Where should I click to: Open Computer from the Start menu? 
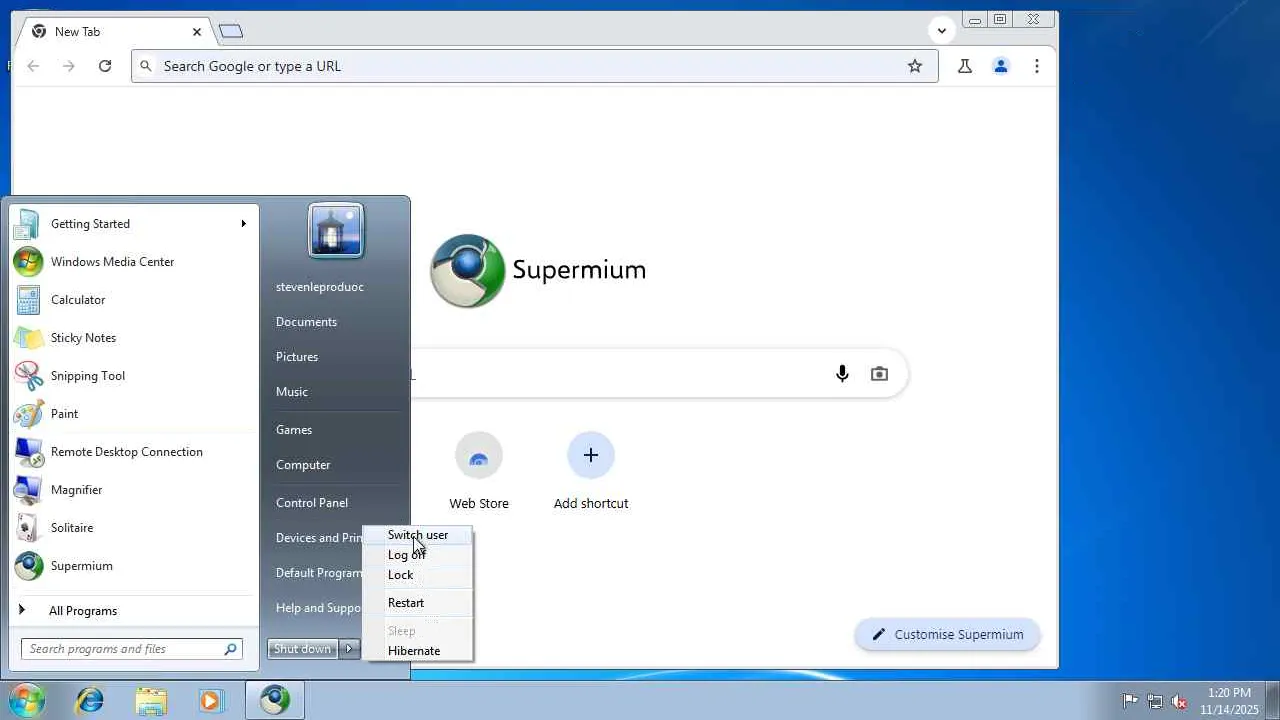pyautogui.click(x=303, y=465)
